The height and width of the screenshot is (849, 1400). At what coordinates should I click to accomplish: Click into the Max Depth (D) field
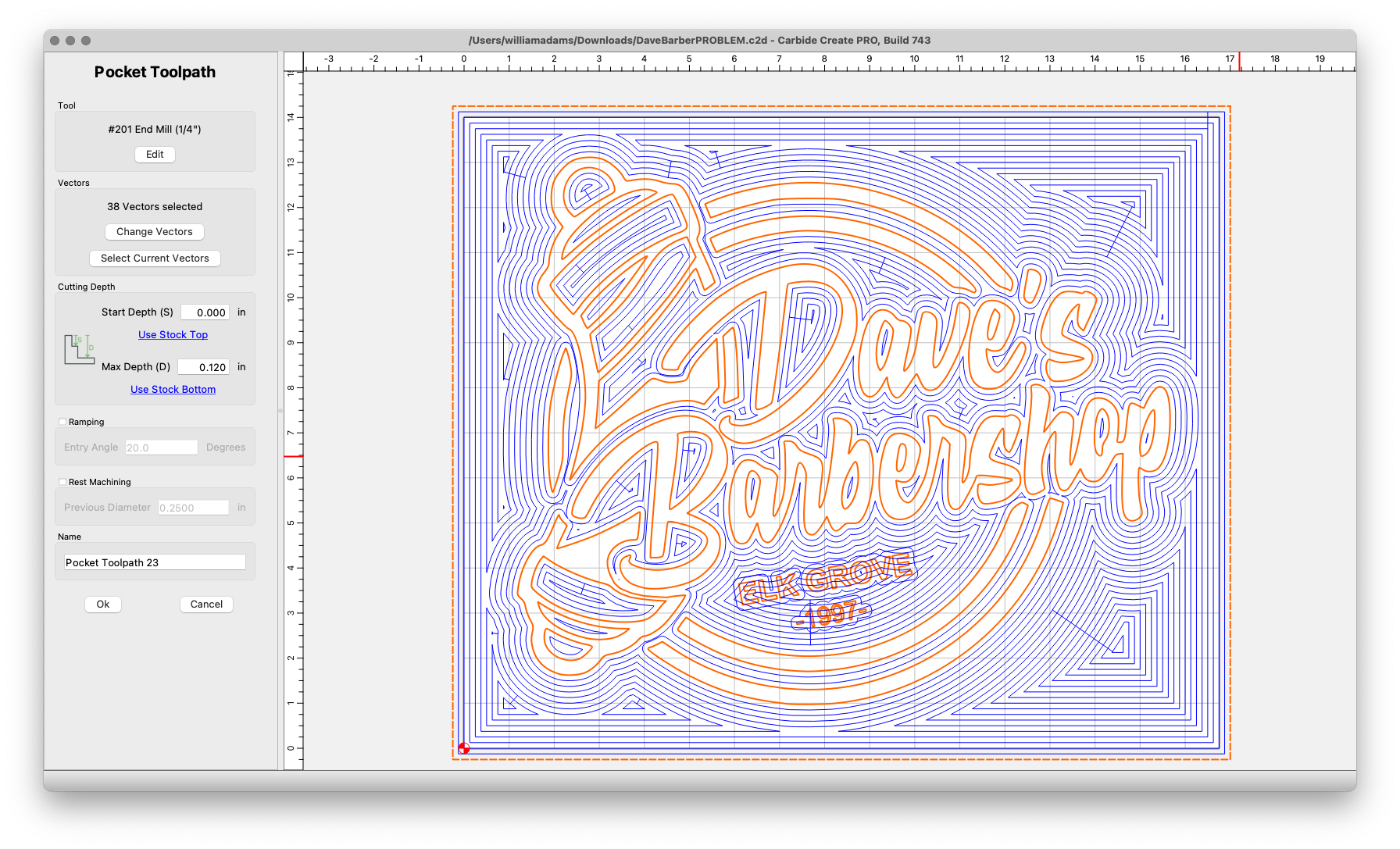[203, 367]
